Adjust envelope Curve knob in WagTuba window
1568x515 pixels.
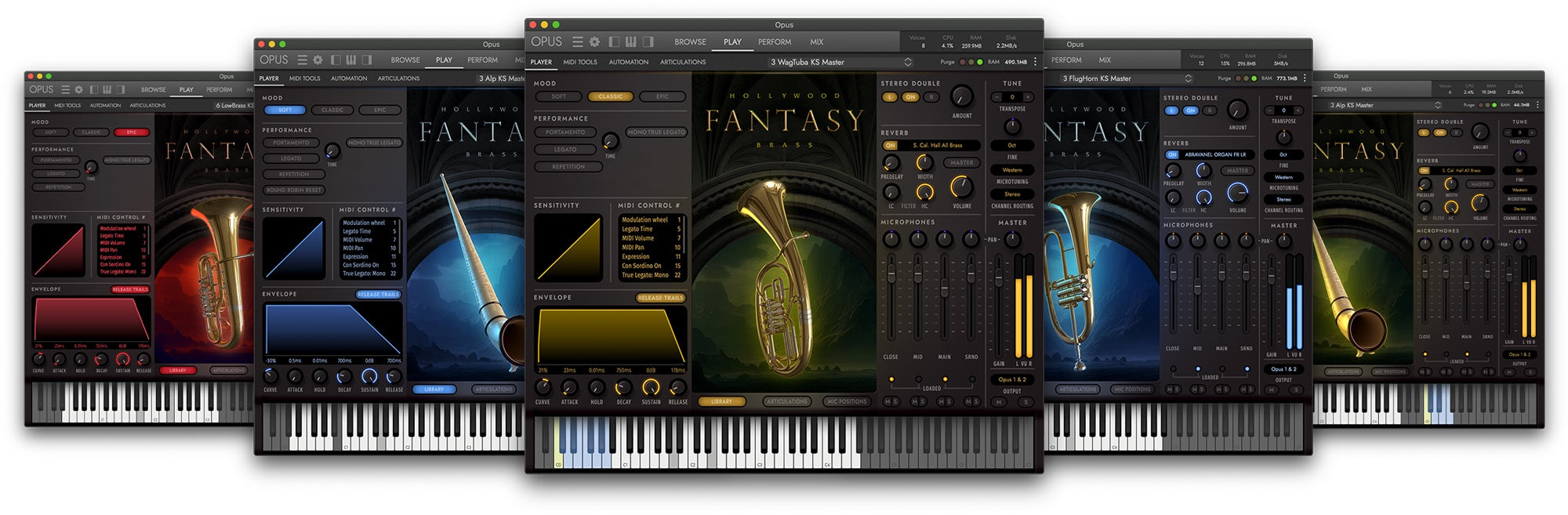point(543,387)
